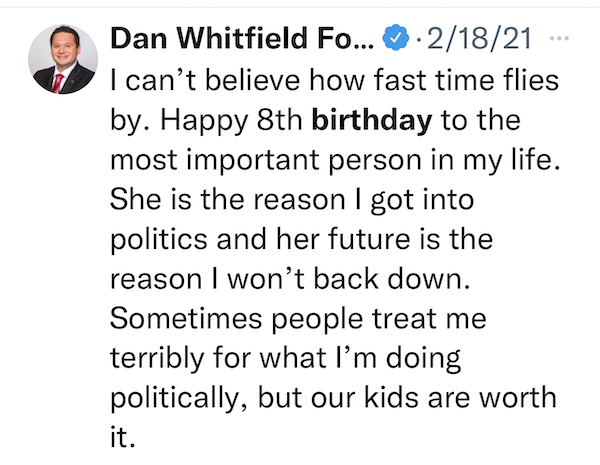Open the 'Dan Whitfield Fo...' profile name
600x465 pixels.
pyautogui.click(x=241, y=38)
